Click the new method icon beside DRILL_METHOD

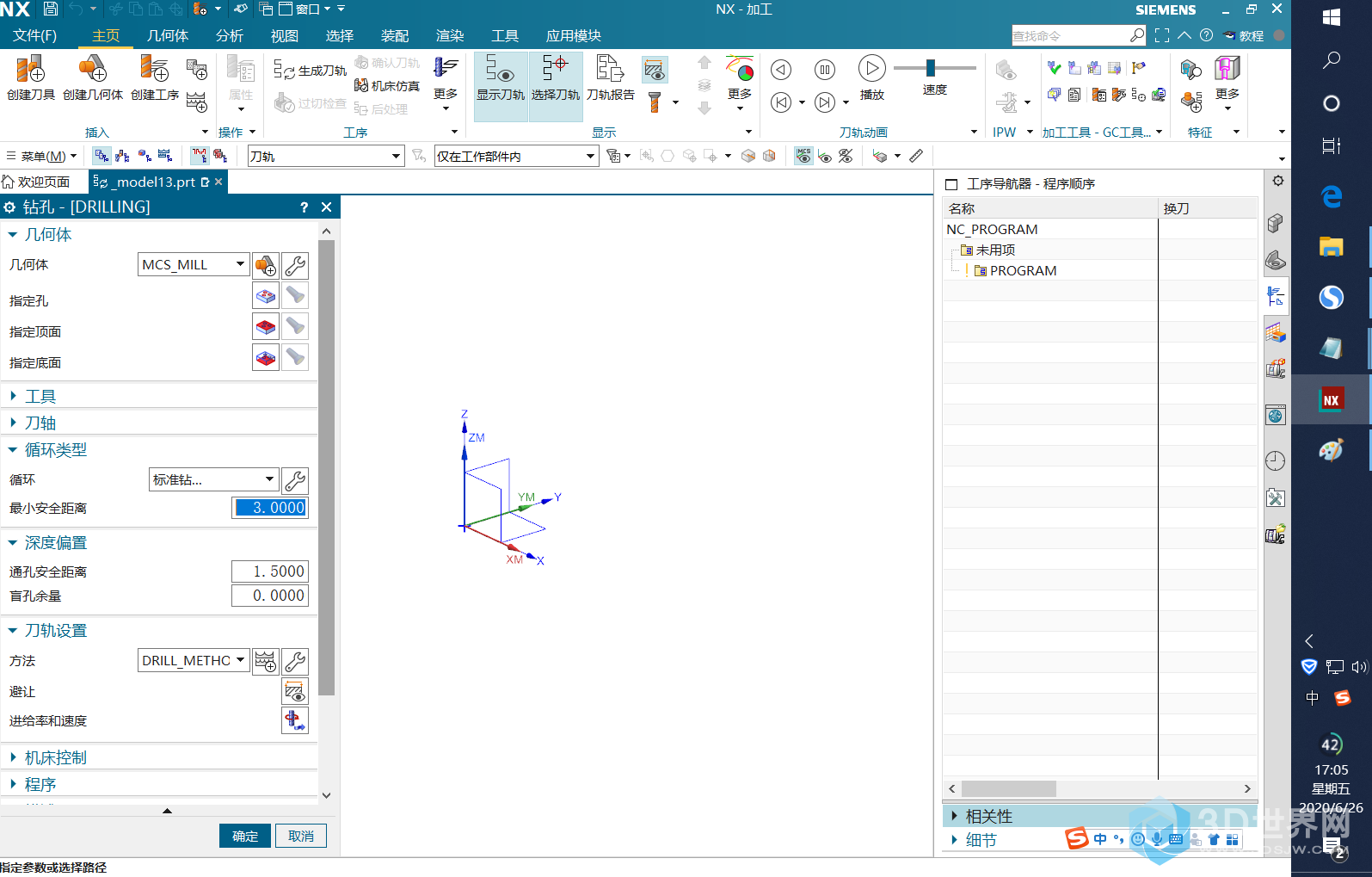[x=266, y=661]
